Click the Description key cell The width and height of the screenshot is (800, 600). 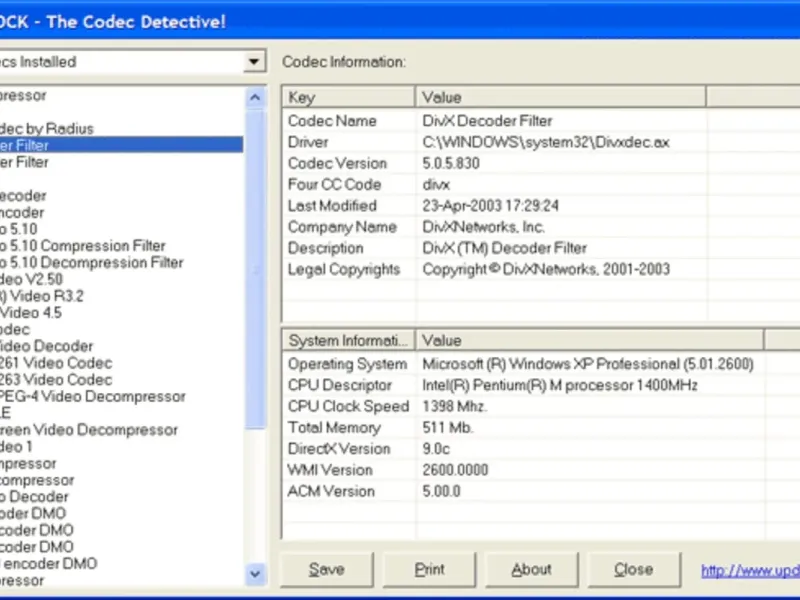tap(326, 248)
